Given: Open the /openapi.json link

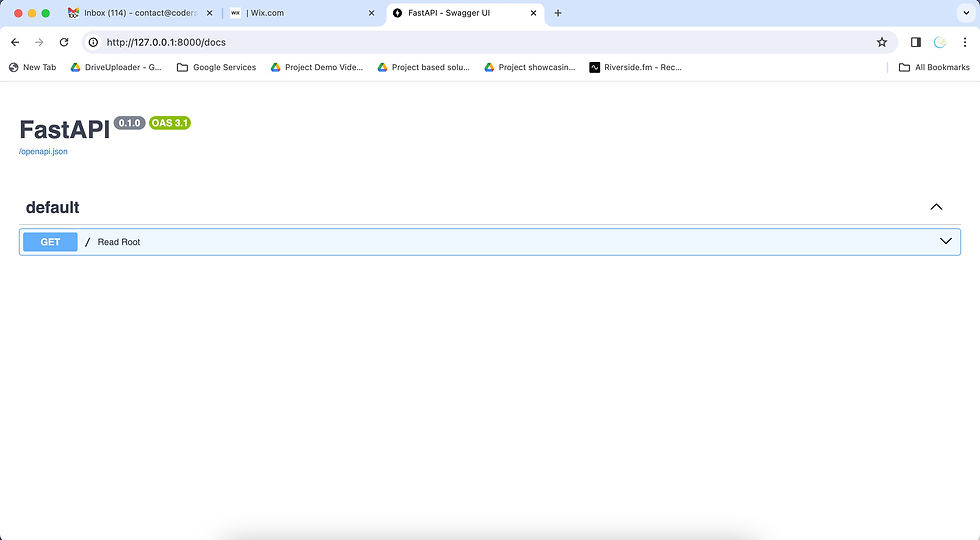Looking at the screenshot, I should click(43, 151).
